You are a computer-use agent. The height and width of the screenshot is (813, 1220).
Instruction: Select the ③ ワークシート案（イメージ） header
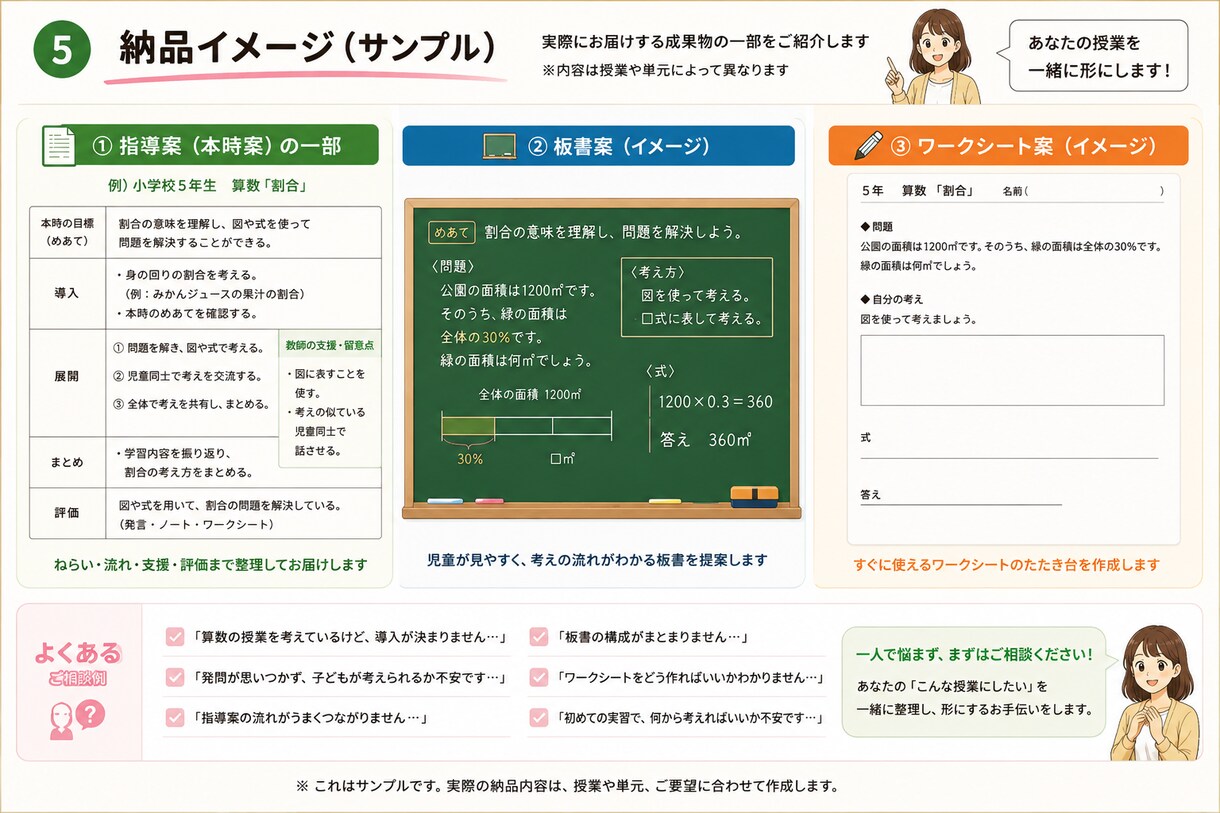(1008, 146)
